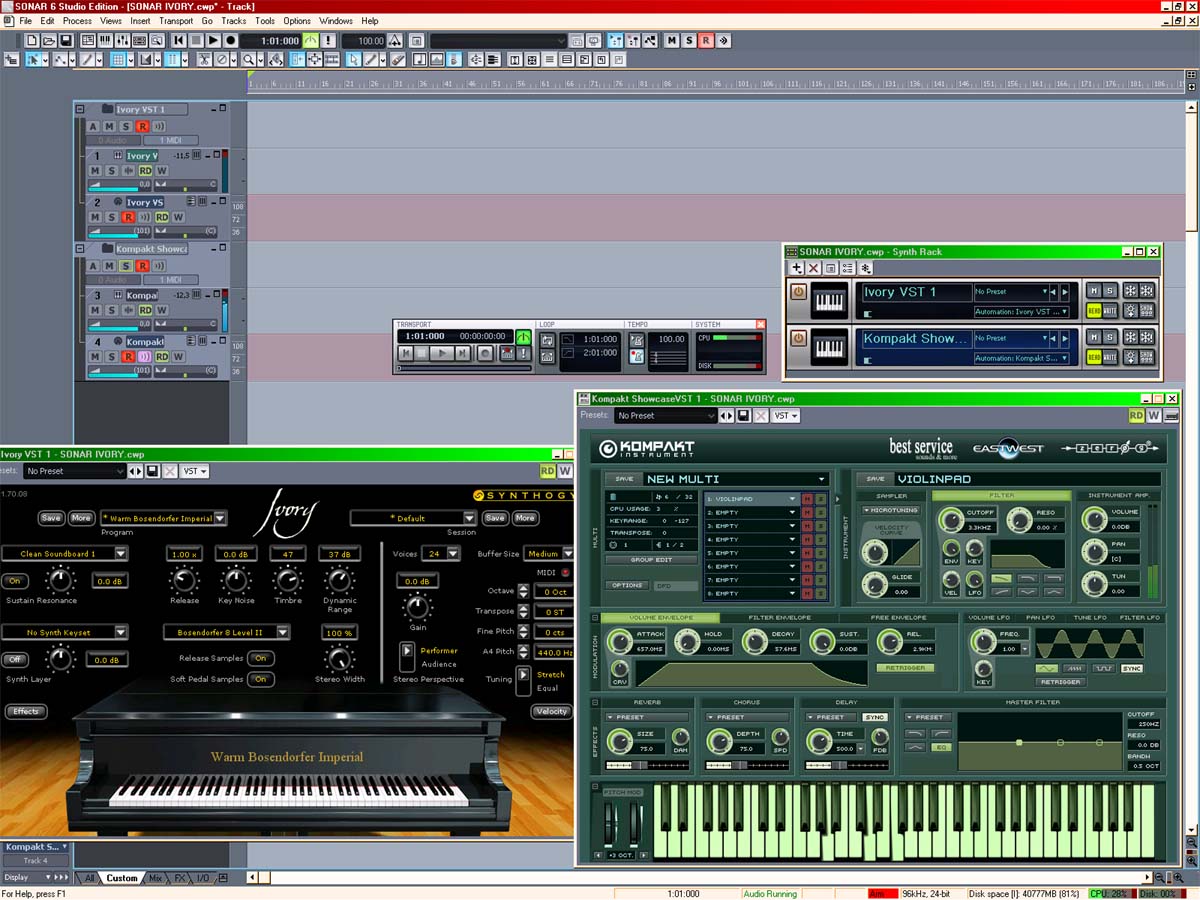Image resolution: width=1200 pixels, height=900 pixels.
Task: Click the Effects button in Ivory
Action: coord(26,711)
